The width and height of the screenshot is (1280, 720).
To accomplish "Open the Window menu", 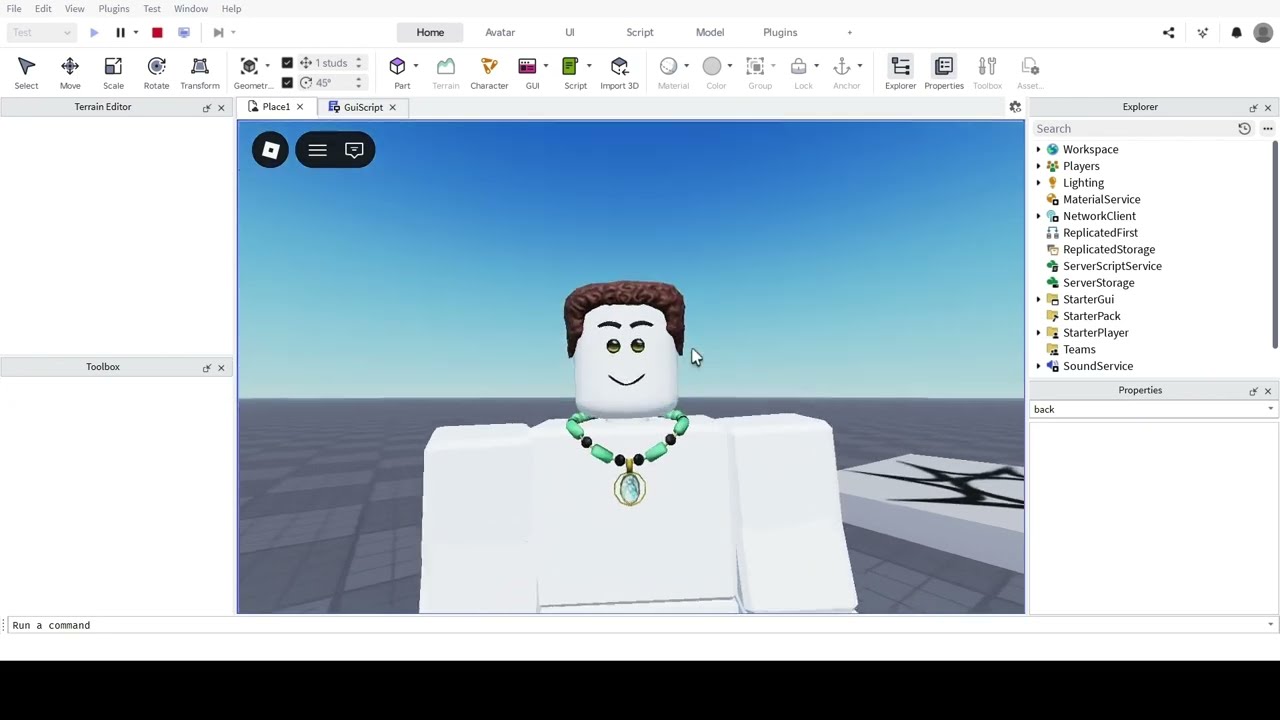I will (x=191, y=8).
